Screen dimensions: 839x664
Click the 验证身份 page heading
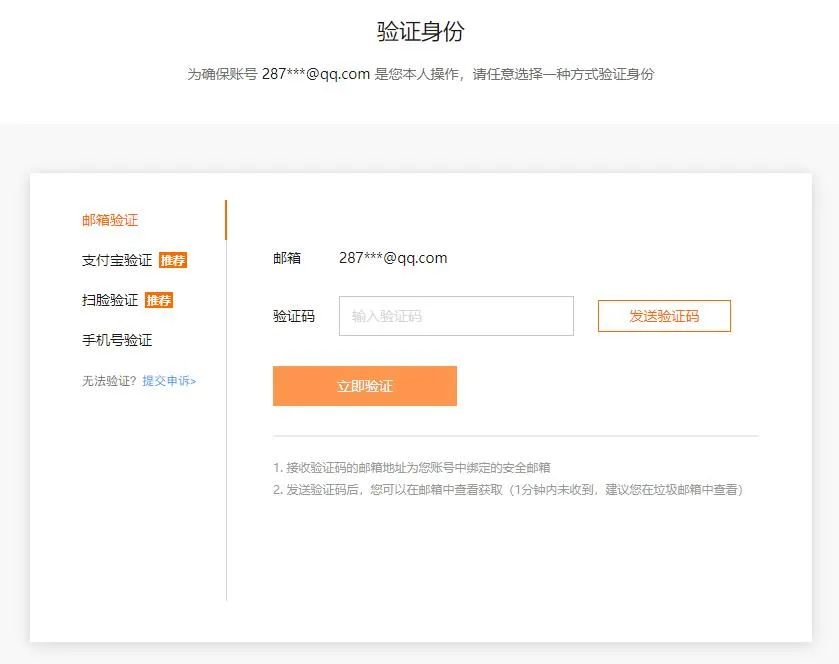pos(420,31)
